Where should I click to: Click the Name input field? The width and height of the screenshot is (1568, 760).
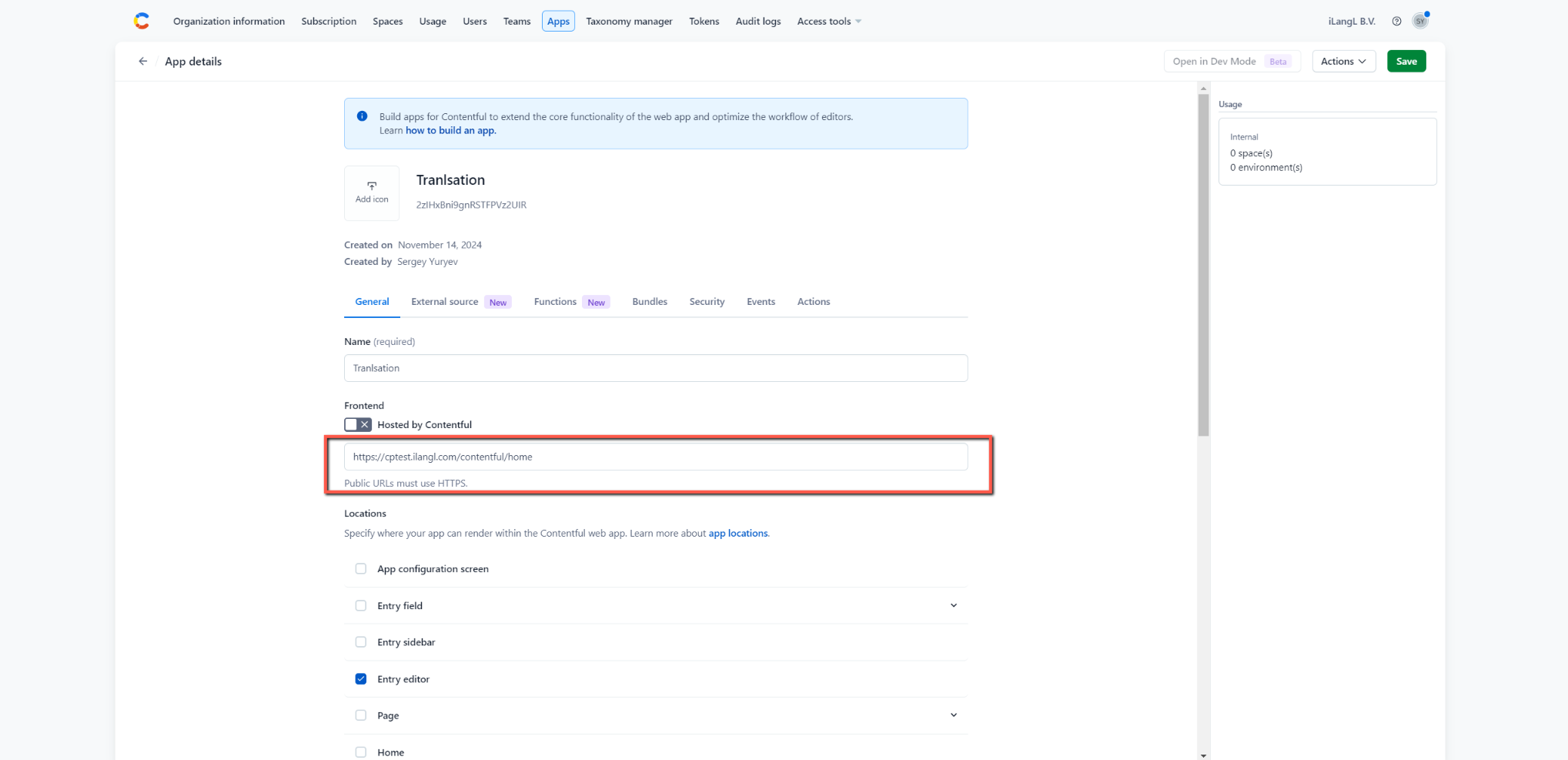656,368
